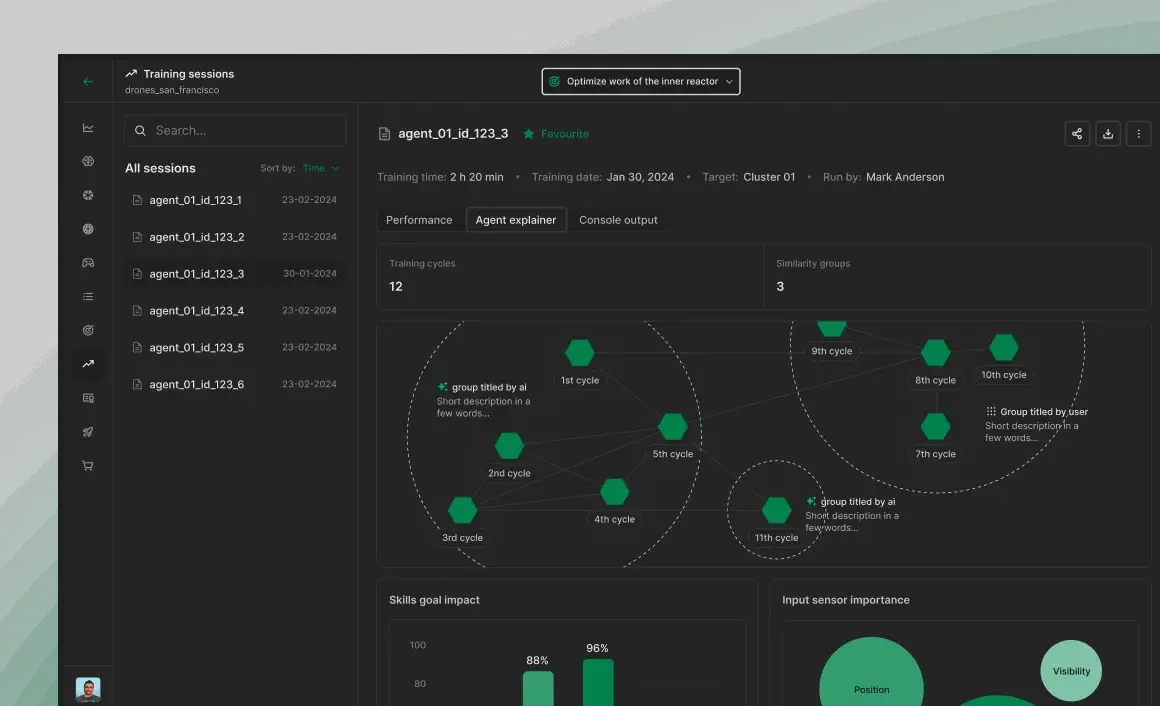Click the green back arrow icon
The image size is (1160, 706).
coord(88,81)
